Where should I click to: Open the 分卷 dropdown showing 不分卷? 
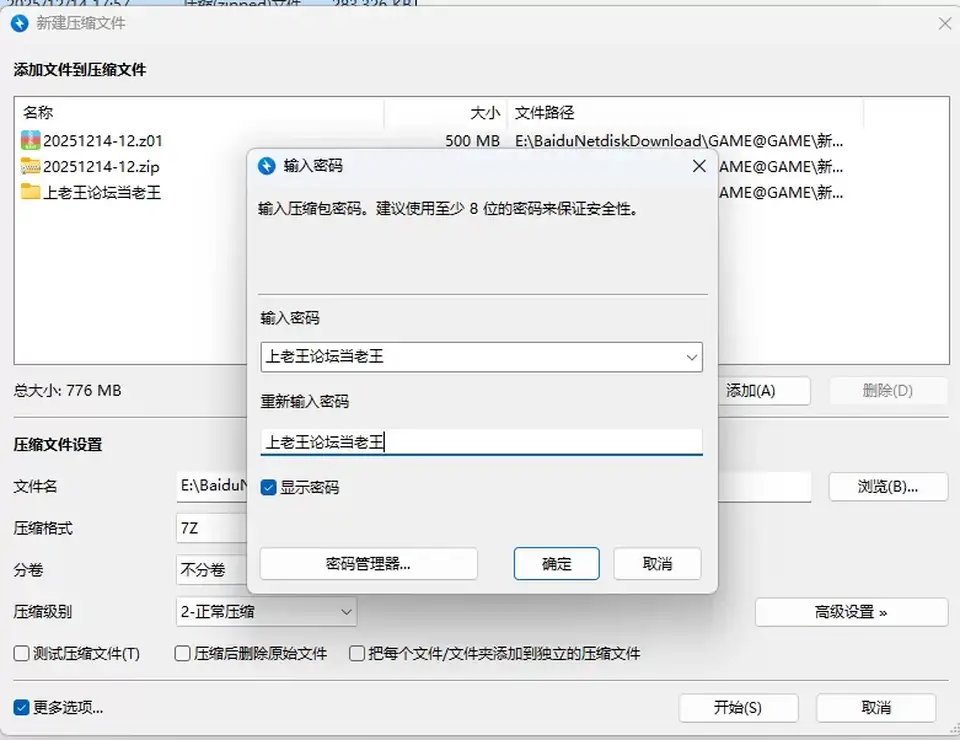pyautogui.click(x=211, y=570)
